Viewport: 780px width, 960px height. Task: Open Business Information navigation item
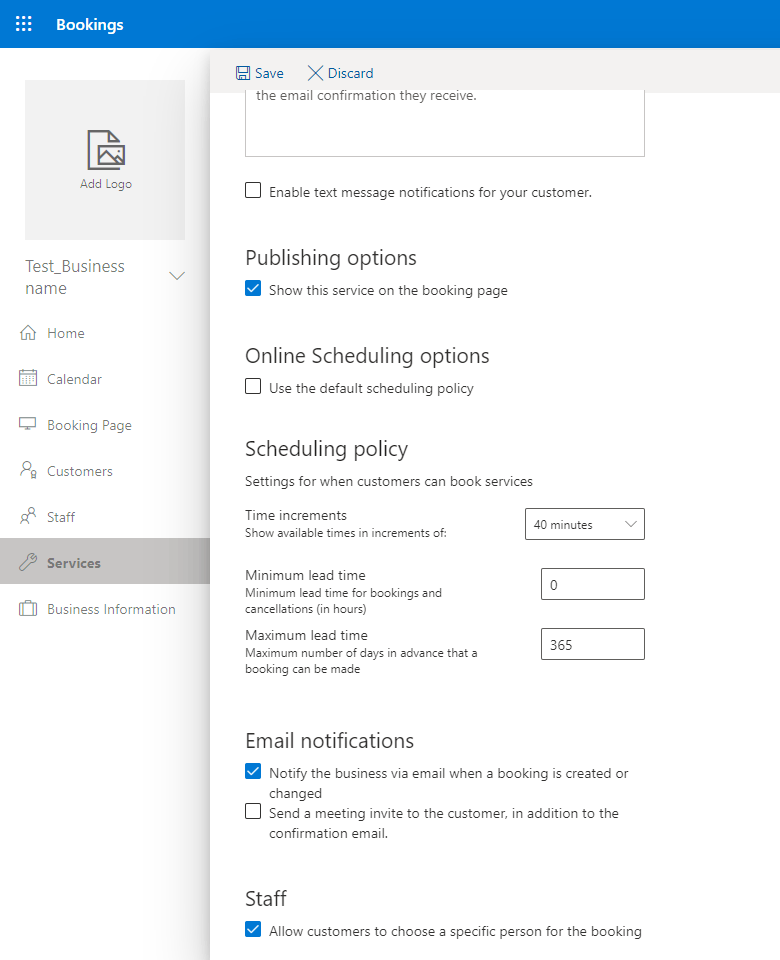105,609
